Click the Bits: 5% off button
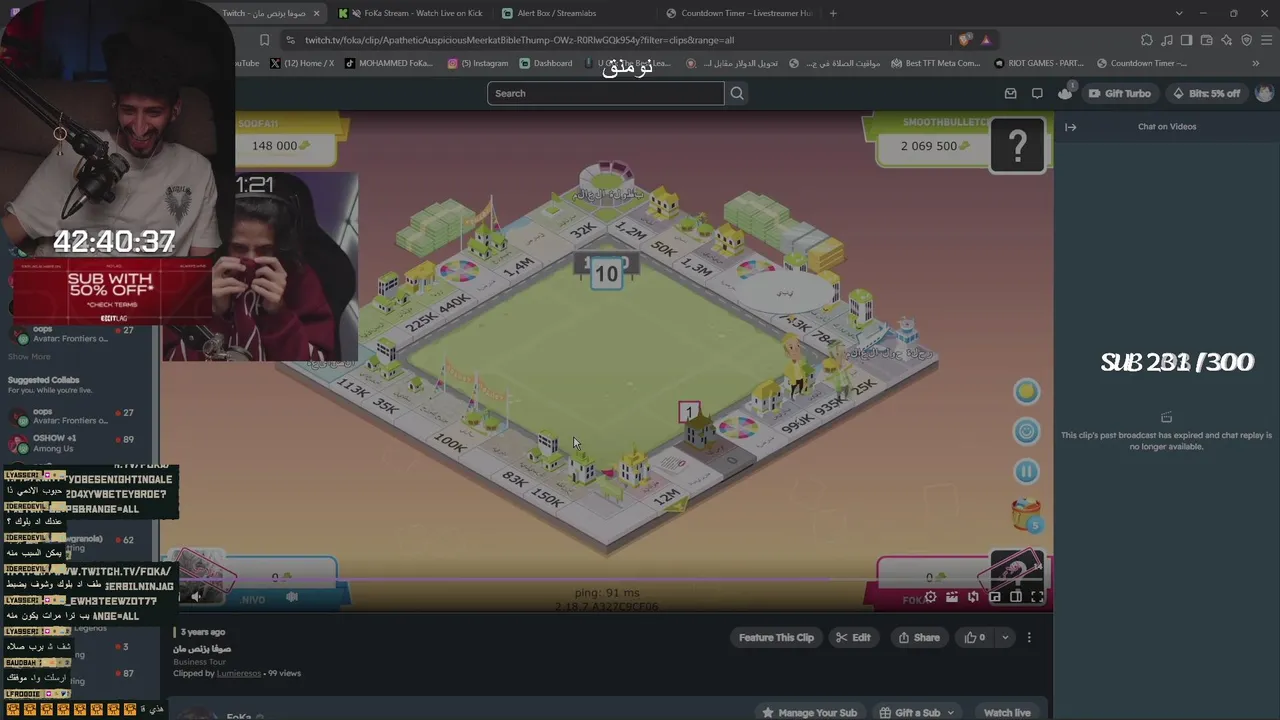 [1205, 93]
